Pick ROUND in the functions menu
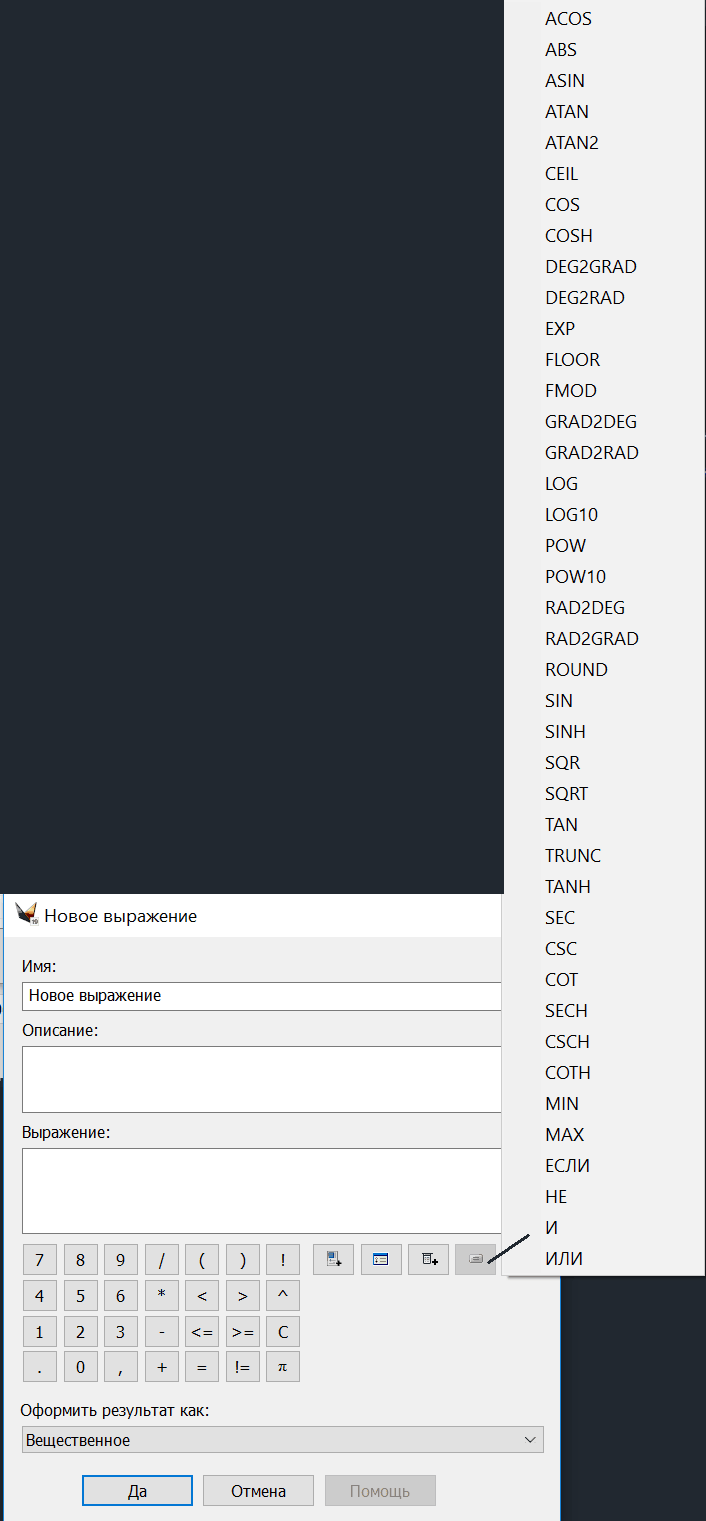706x1521 pixels. coord(576,670)
